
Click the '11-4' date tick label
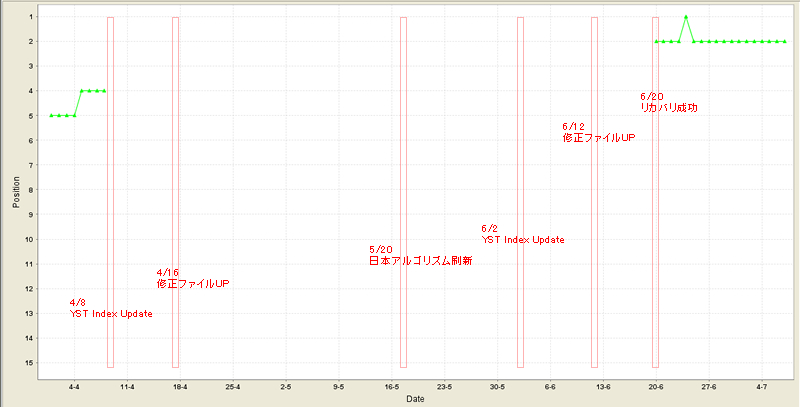tap(127, 387)
